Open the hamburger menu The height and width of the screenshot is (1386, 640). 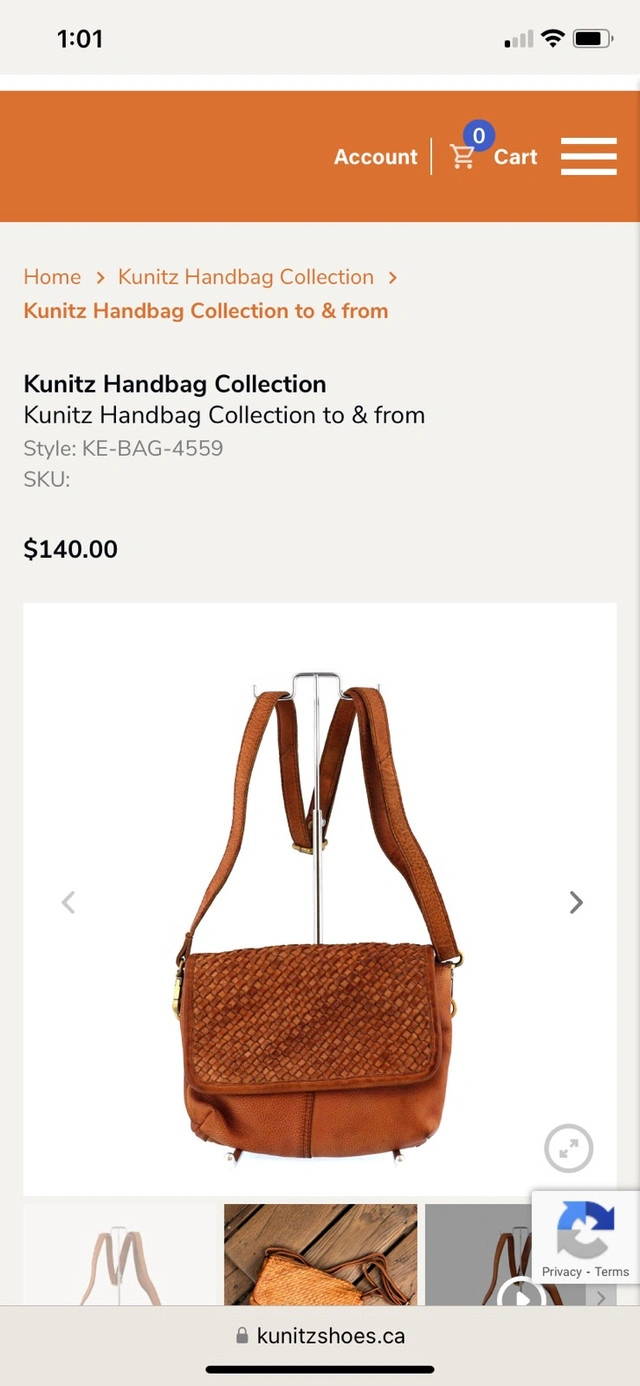point(588,157)
